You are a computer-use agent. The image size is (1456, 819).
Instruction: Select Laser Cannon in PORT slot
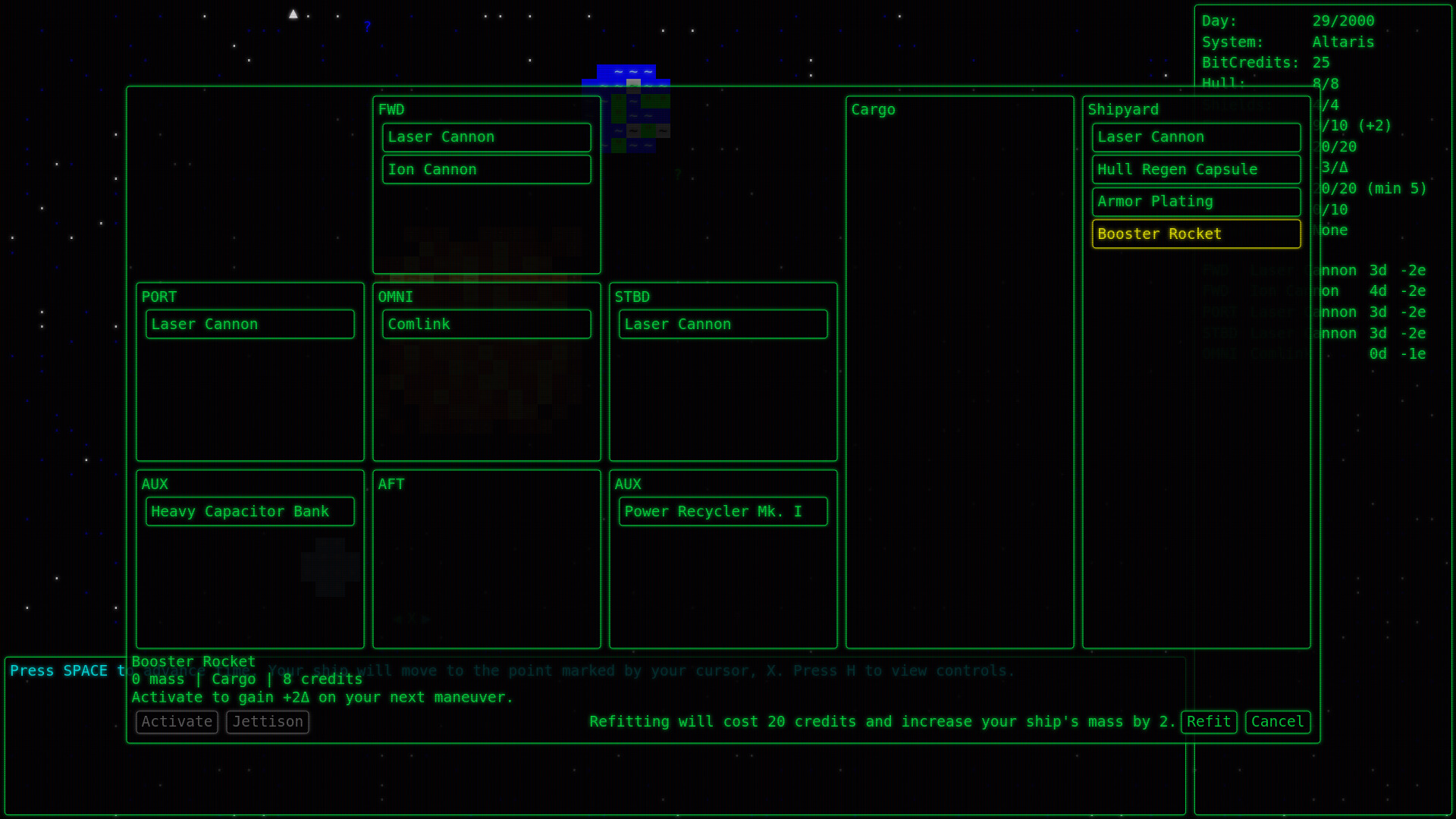(249, 324)
